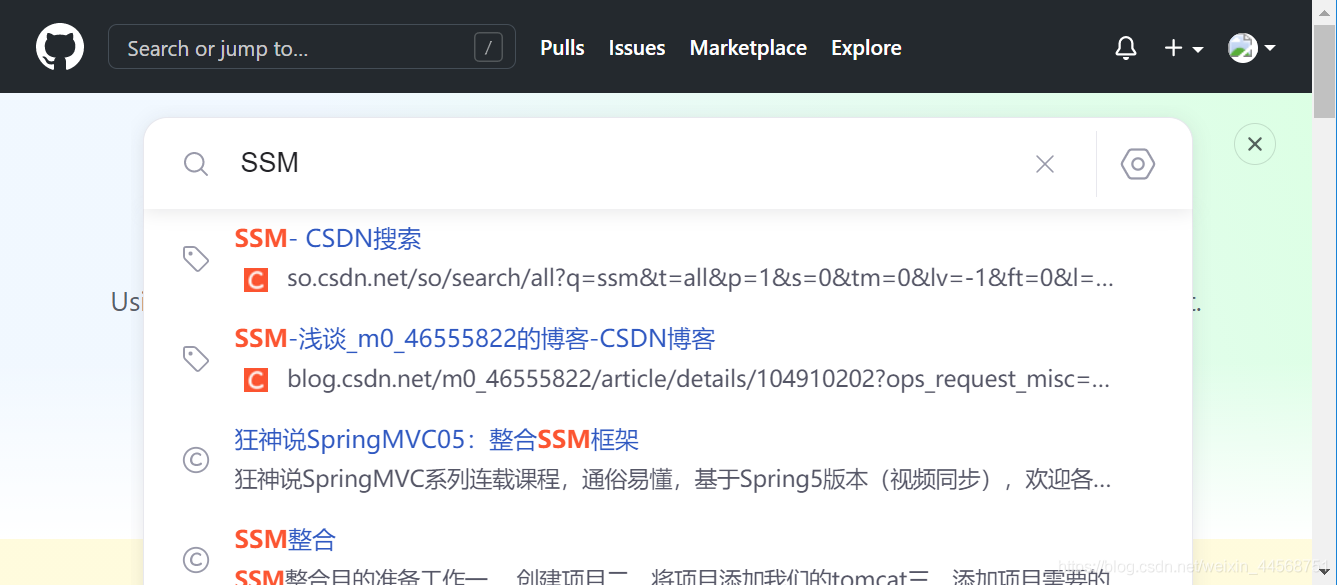Clear the SSM search text

(x=1045, y=164)
